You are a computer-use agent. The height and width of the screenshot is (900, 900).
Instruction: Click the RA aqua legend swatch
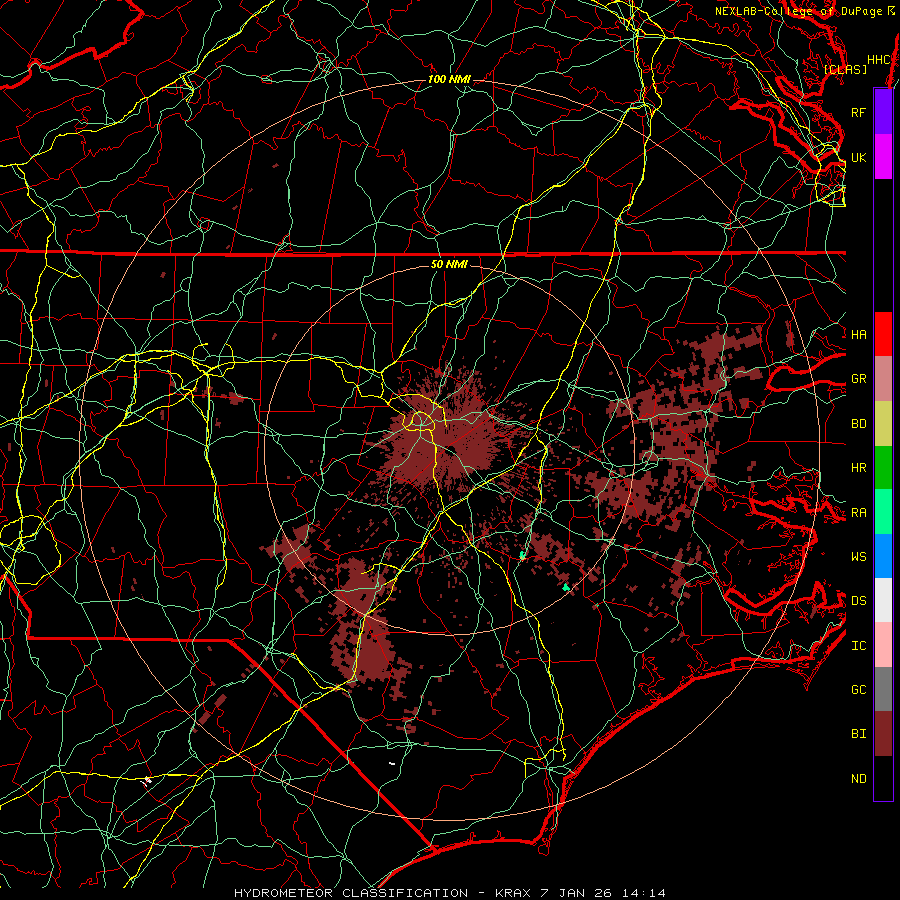(x=883, y=512)
